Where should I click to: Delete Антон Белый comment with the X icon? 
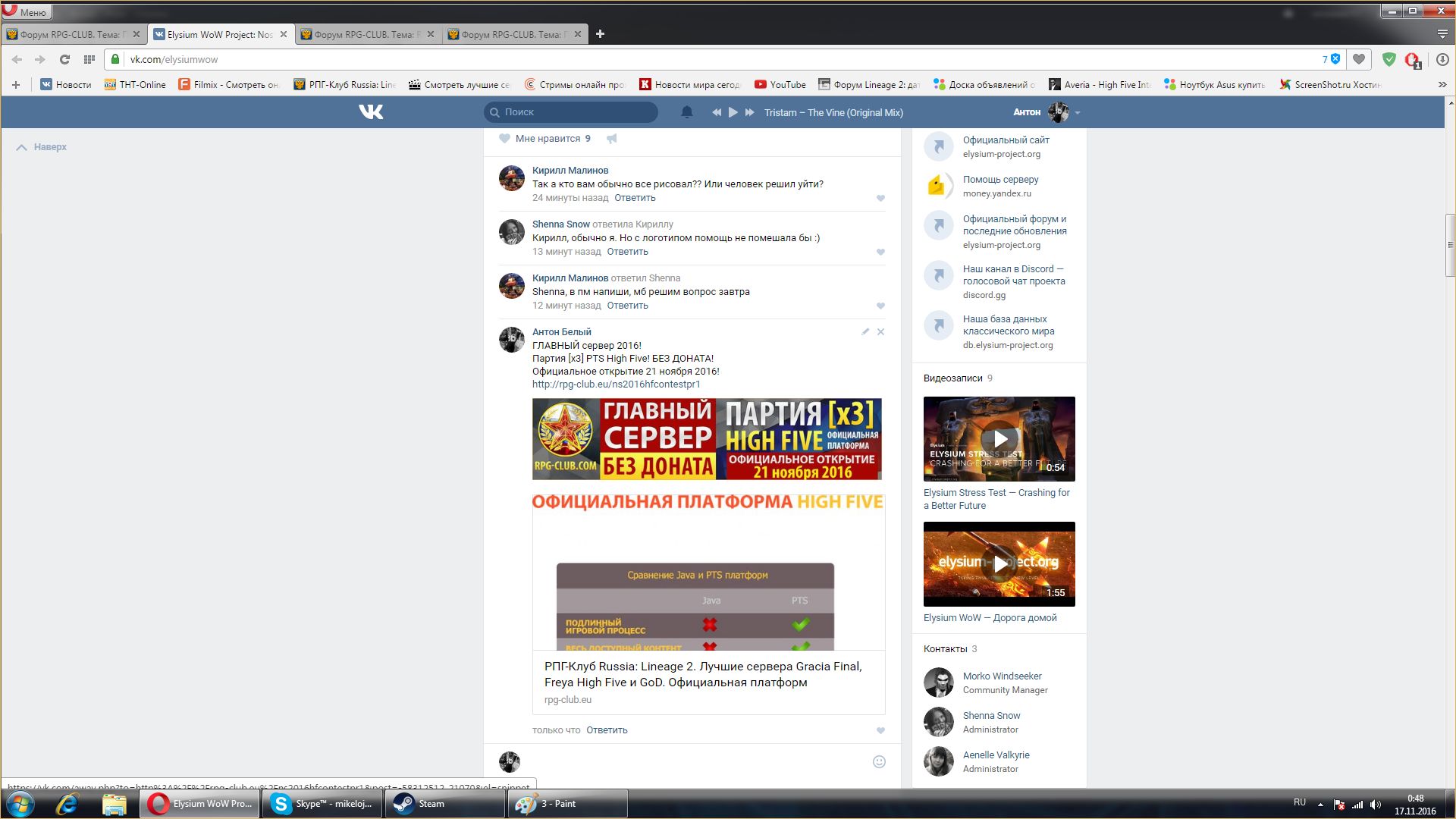880,332
